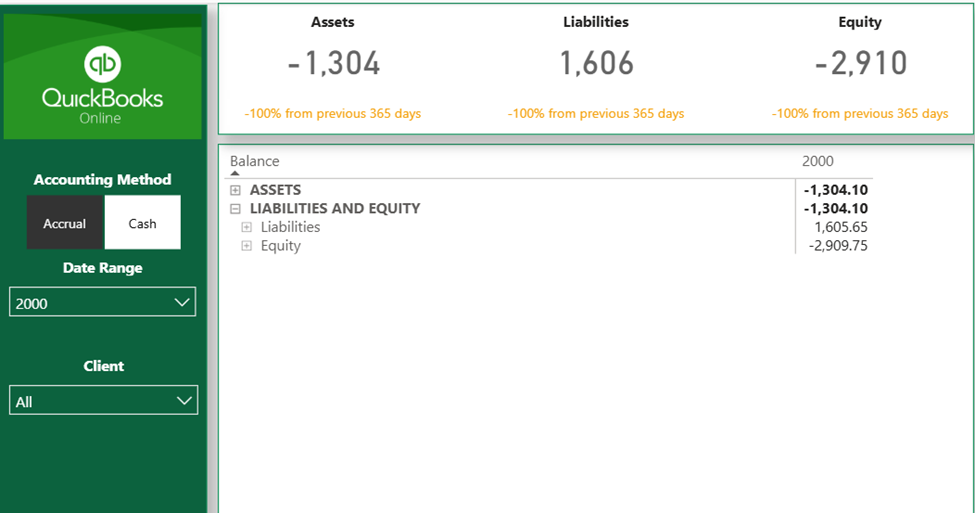Screen dimensions: 975x513
Task: Open the Client dropdown
Action: coord(103,401)
